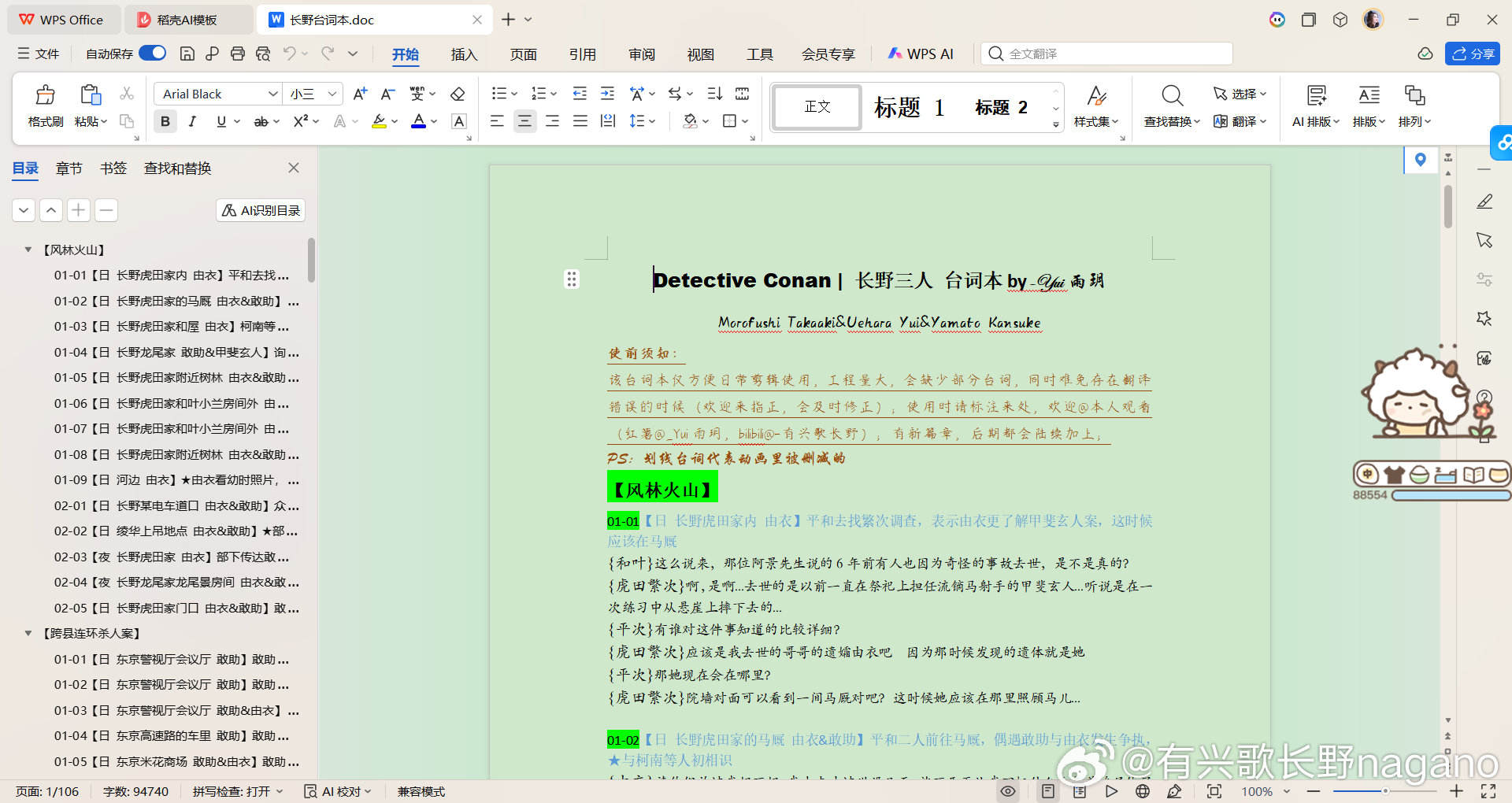The image size is (1512, 803).
Task: Apply the 标题 1 heading style
Action: 910,107
